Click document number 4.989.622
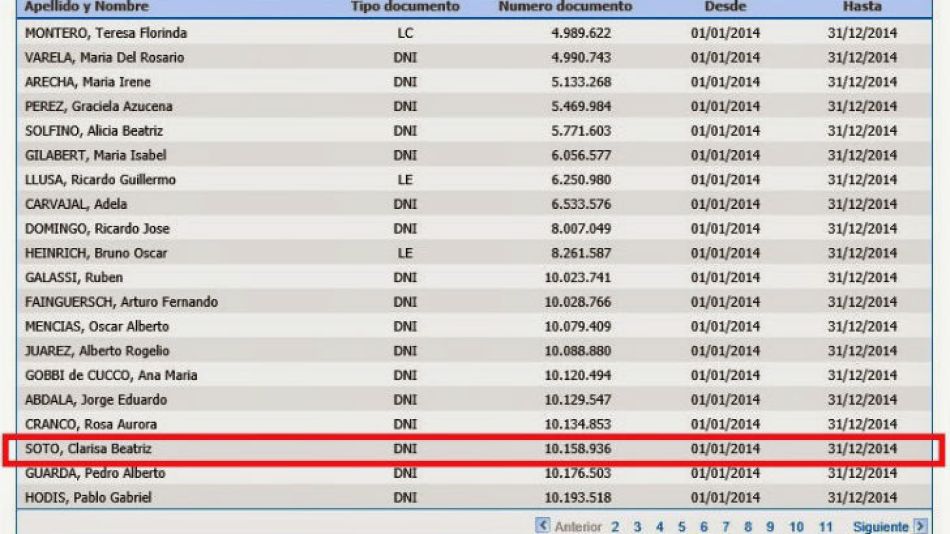Image resolution: width=950 pixels, height=534 pixels. (x=581, y=33)
